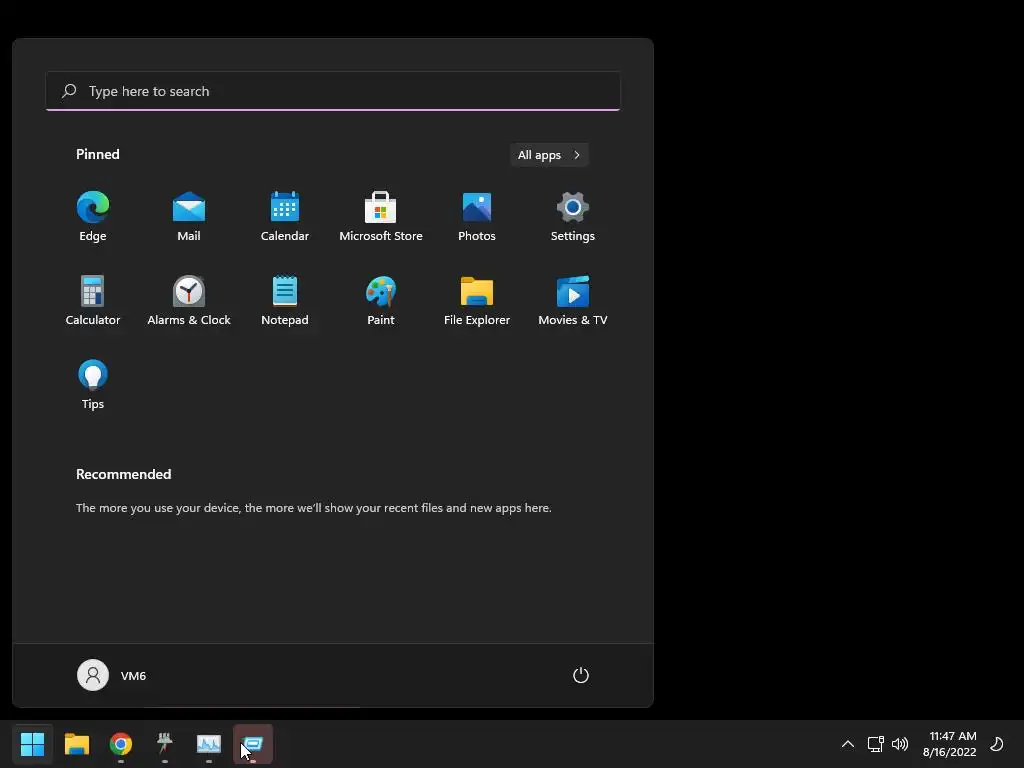Open Google Chrome from the taskbar
Image resolution: width=1024 pixels, height=768 pixels.
(121, 744)
